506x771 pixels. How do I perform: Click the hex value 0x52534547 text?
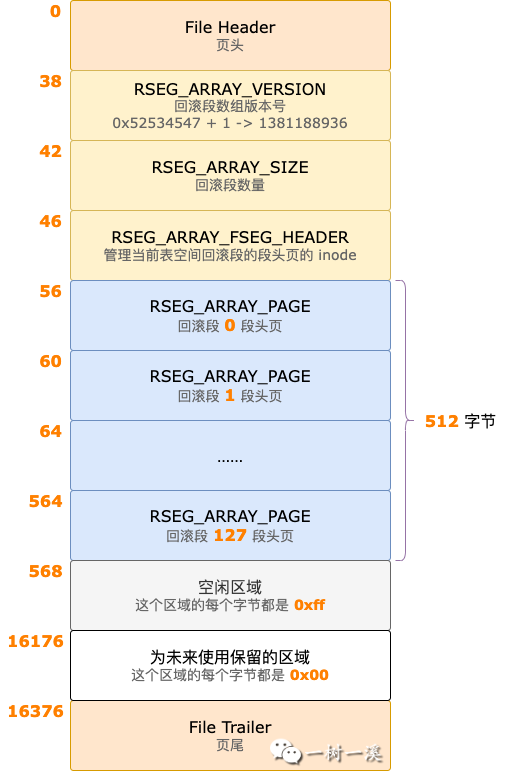156,123
